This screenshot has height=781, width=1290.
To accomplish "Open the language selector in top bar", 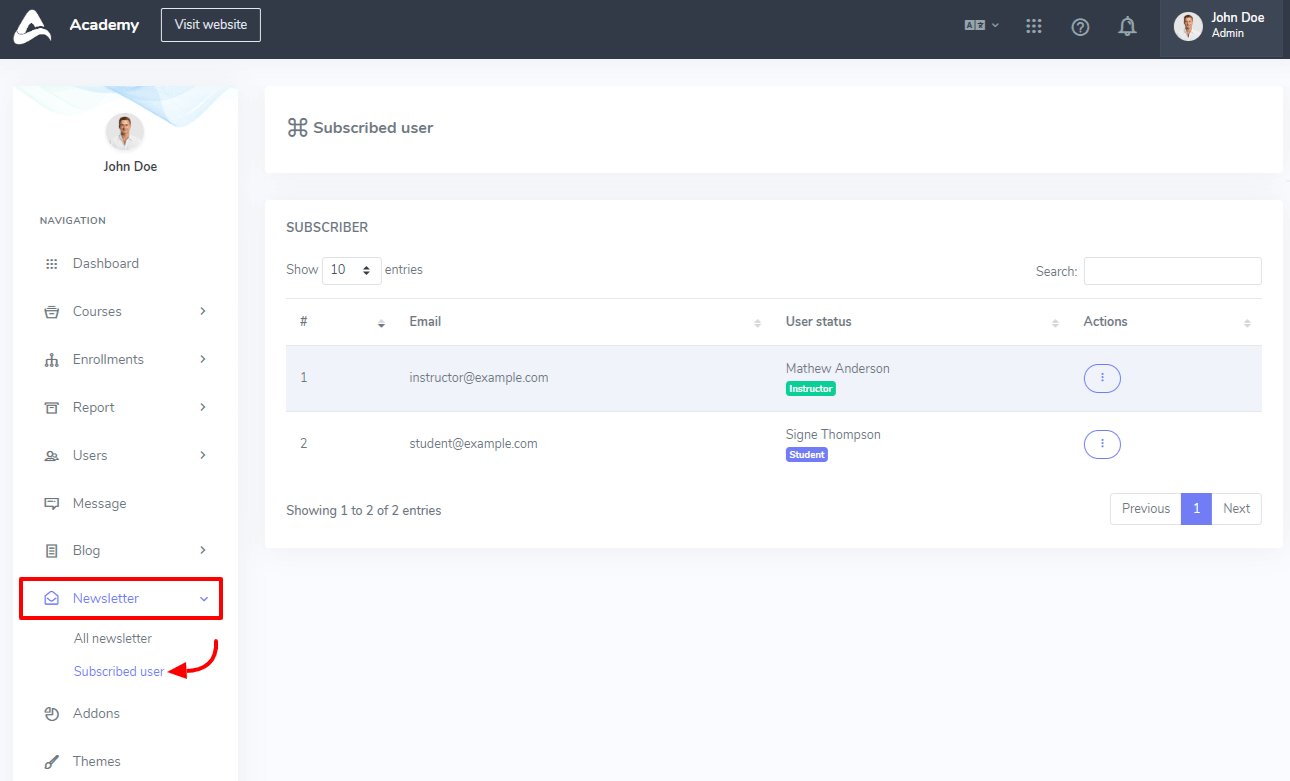I will click(x=981, y=26).
